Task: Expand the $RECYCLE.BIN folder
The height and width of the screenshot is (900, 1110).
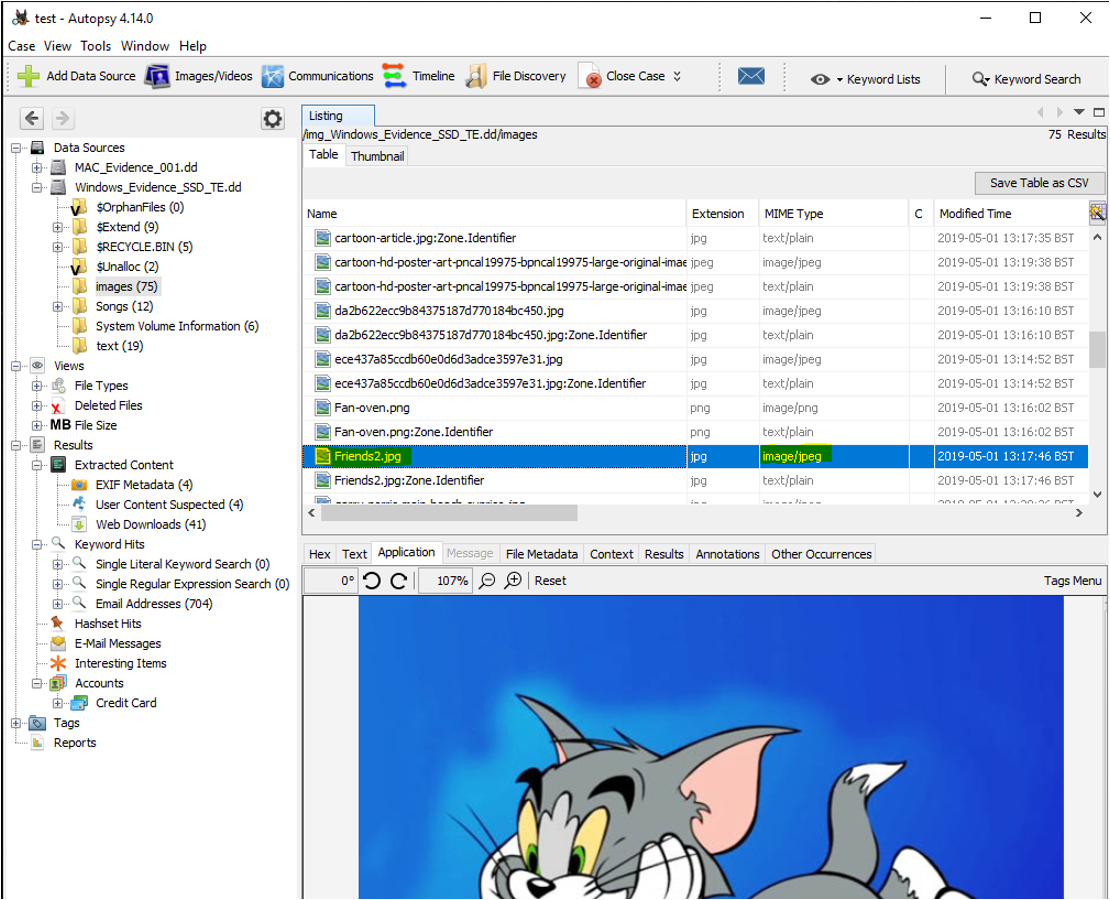Action: (58, 247)
